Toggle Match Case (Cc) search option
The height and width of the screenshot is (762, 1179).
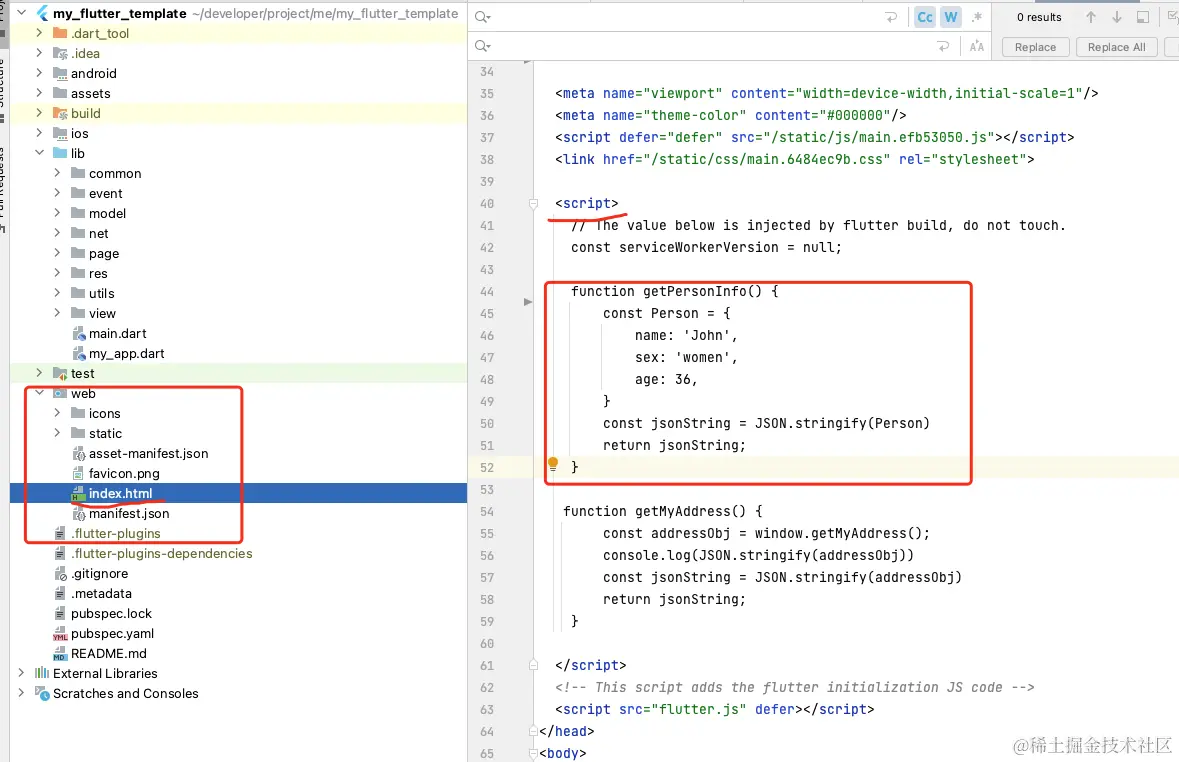(x=925, y=17)
